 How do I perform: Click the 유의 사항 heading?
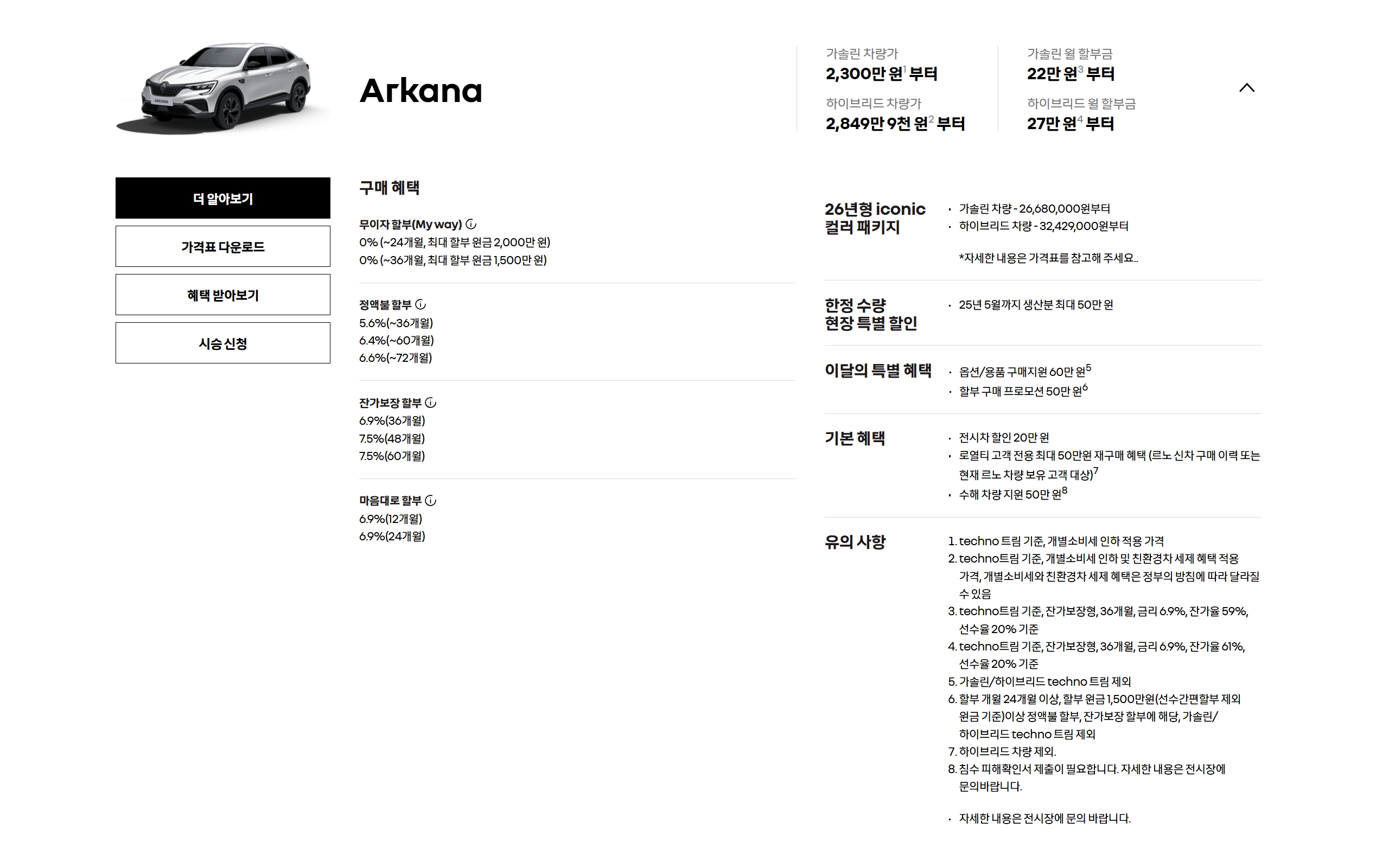[x=855, y=542]
